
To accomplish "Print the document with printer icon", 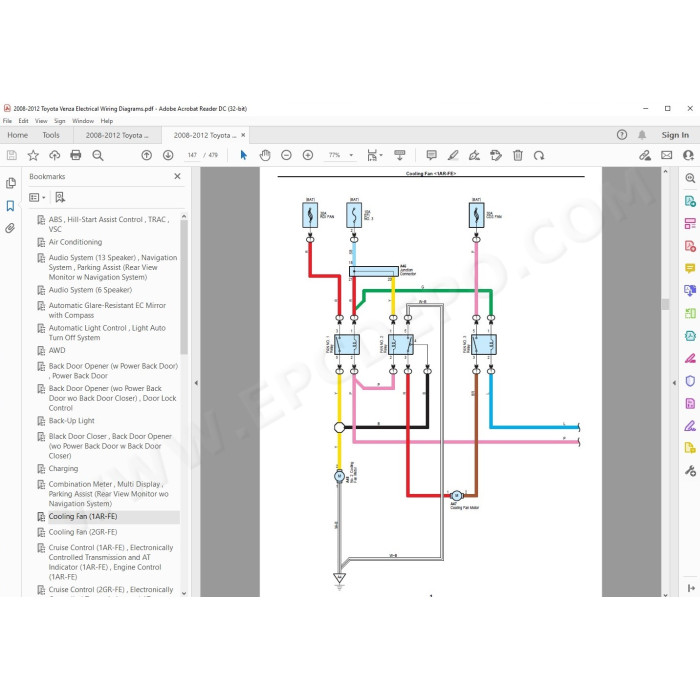I will [x=76, y=155].
